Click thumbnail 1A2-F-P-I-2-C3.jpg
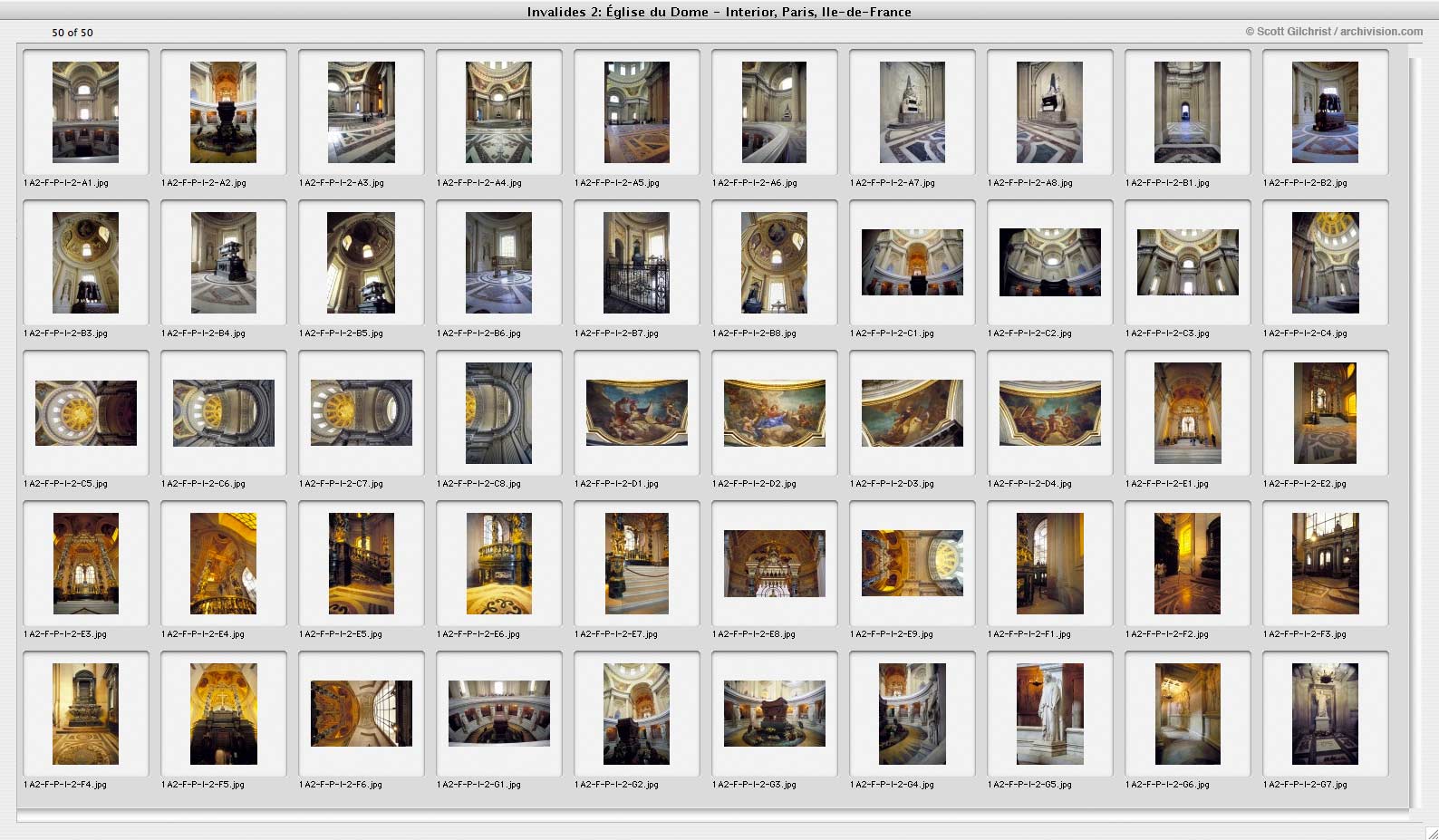1439x840 pixels. pos(1188,263)
